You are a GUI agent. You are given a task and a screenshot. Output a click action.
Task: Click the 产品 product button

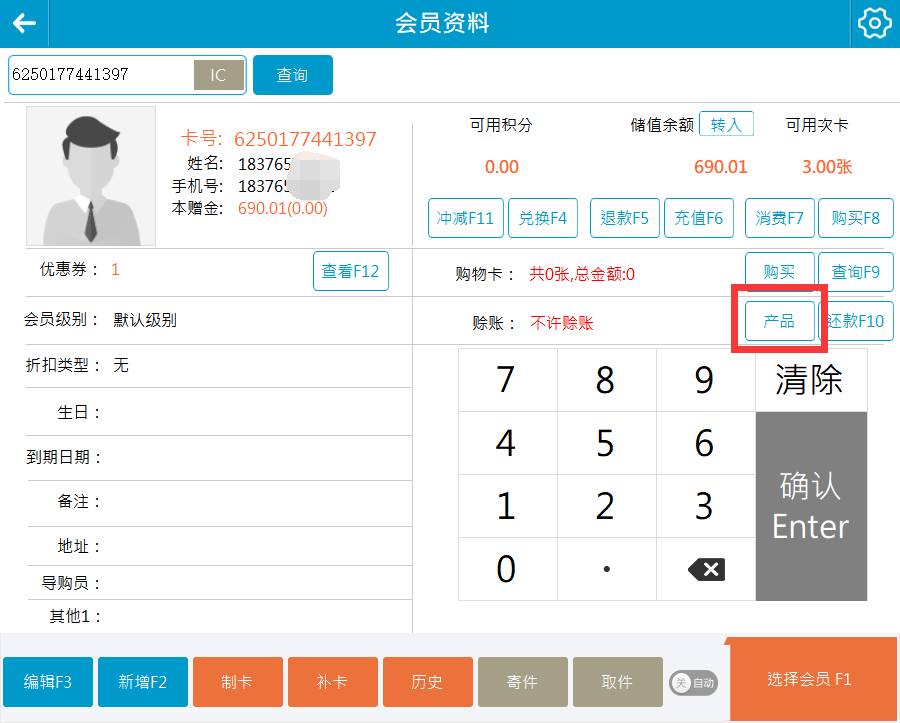(x=779, y=321)
